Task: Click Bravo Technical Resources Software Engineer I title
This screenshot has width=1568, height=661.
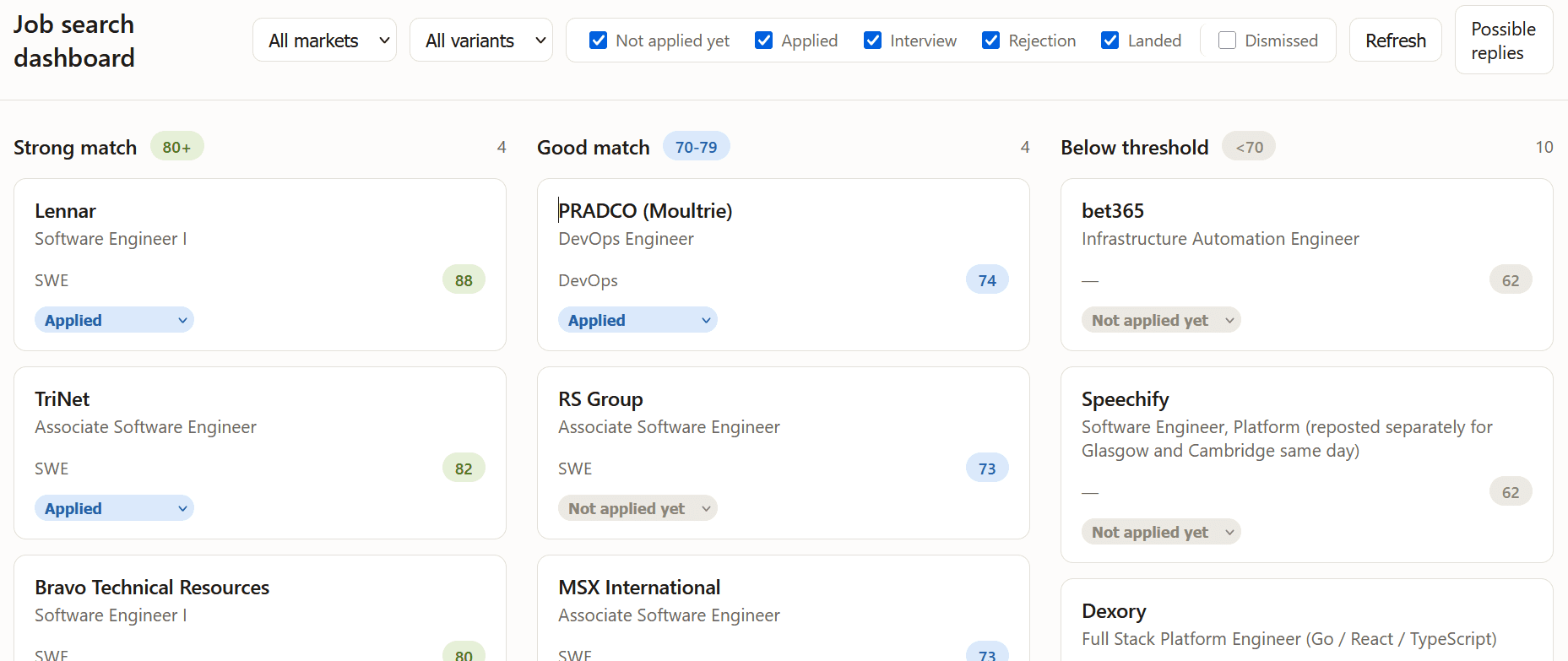Action: pos(111,615)
